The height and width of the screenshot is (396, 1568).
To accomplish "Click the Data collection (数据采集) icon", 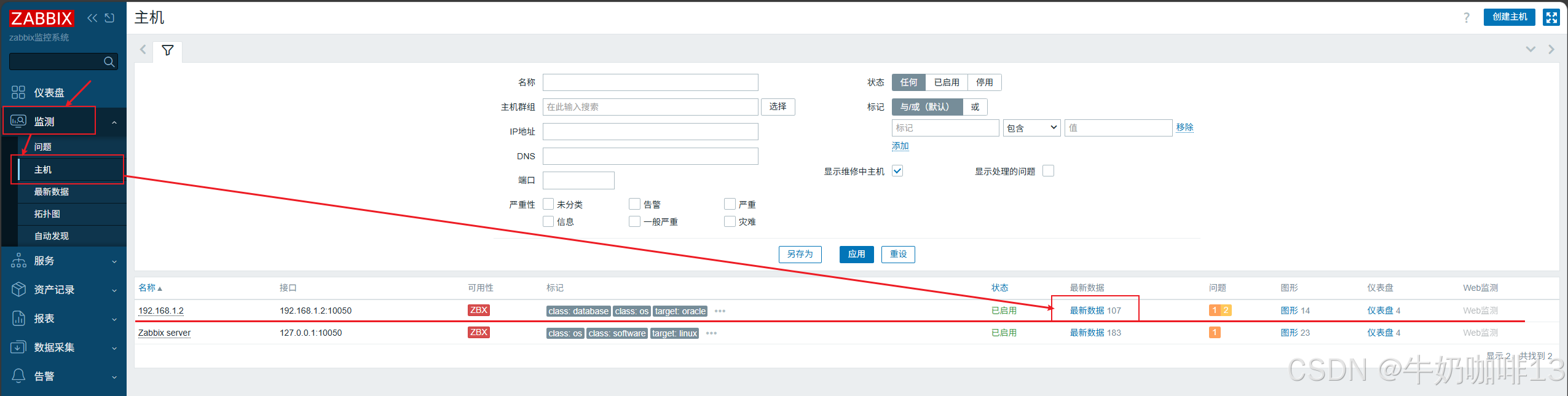I will (18, 347).
